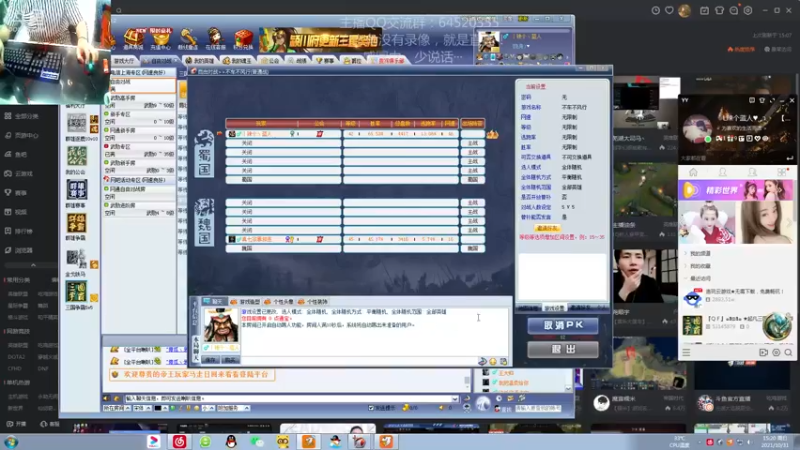Open the NetEase Music red icon on taskbar

[x=180, y=441]
